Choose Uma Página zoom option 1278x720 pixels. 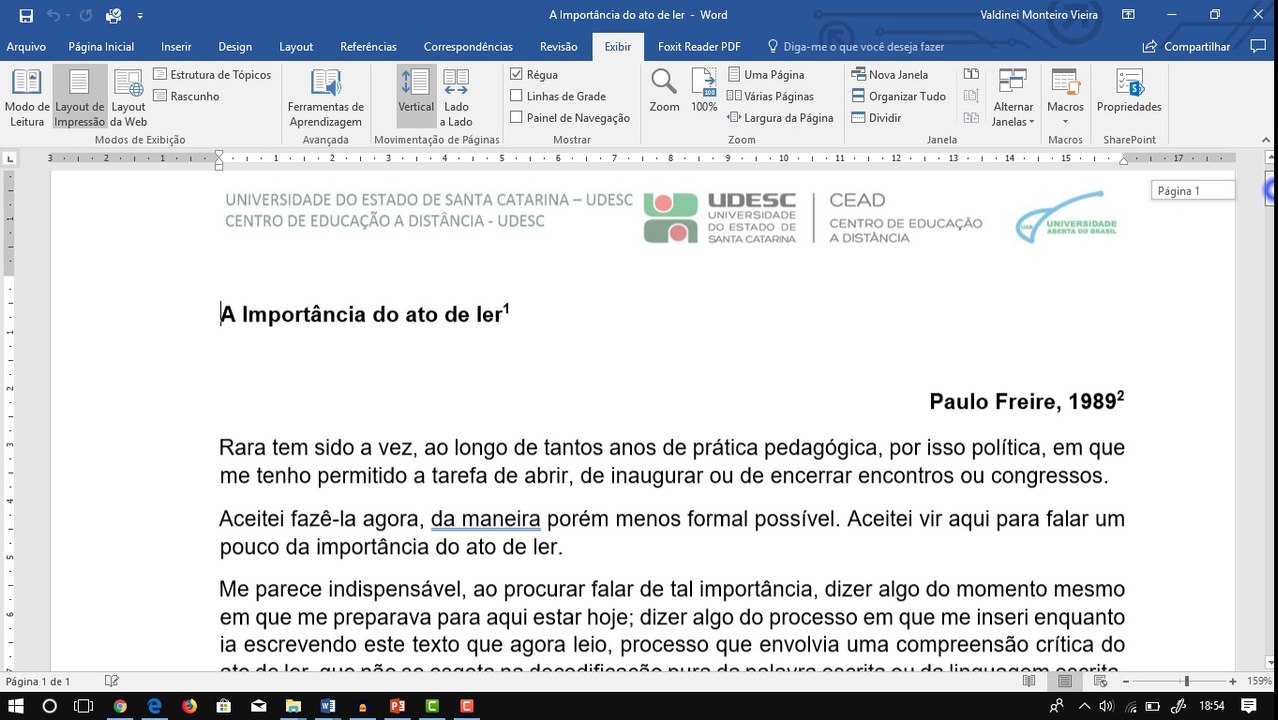pyautogui.click(x=766, y=75)
